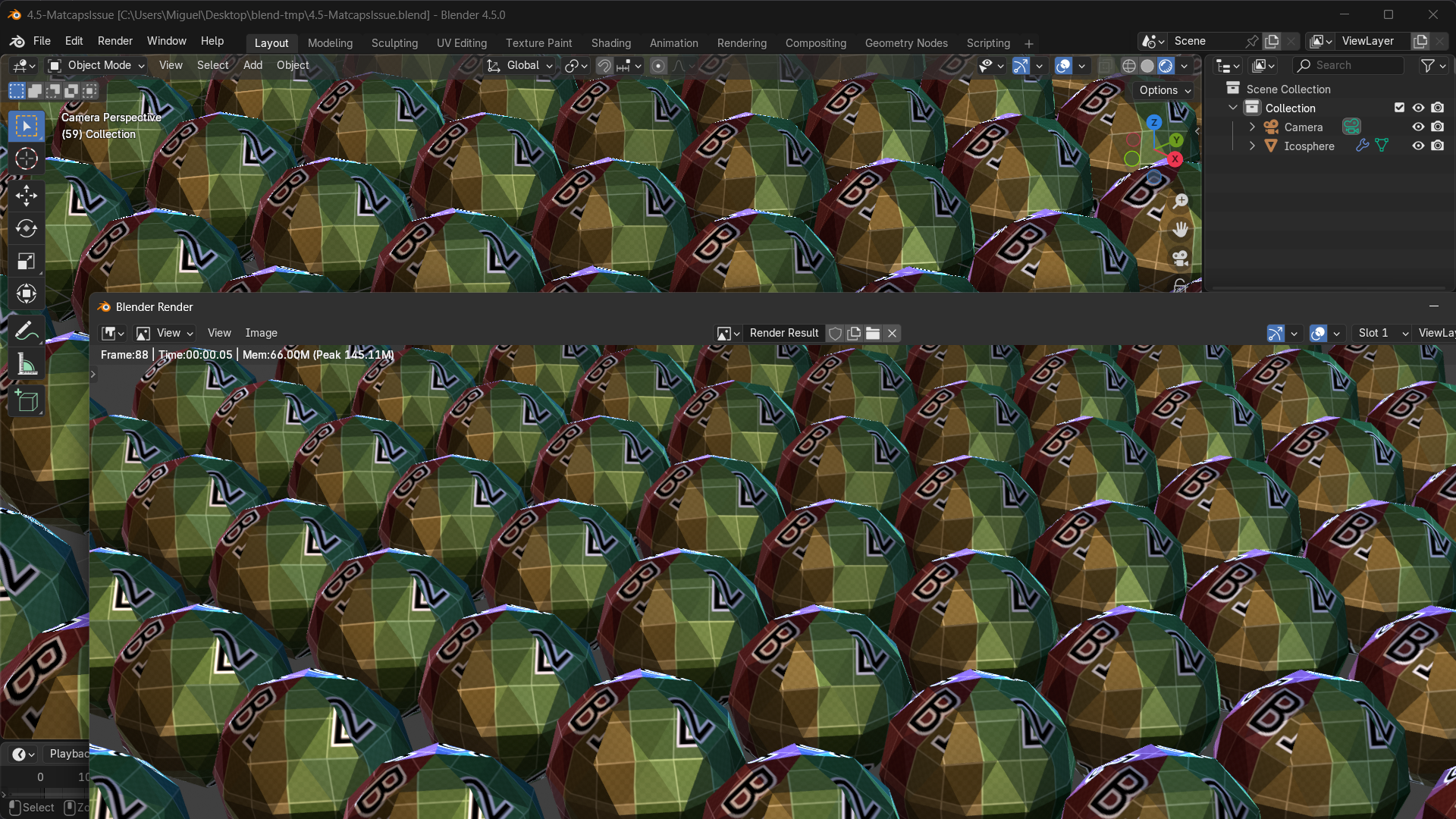Select the Cursor tool
Screen dimensions: 1456x819
27,158
